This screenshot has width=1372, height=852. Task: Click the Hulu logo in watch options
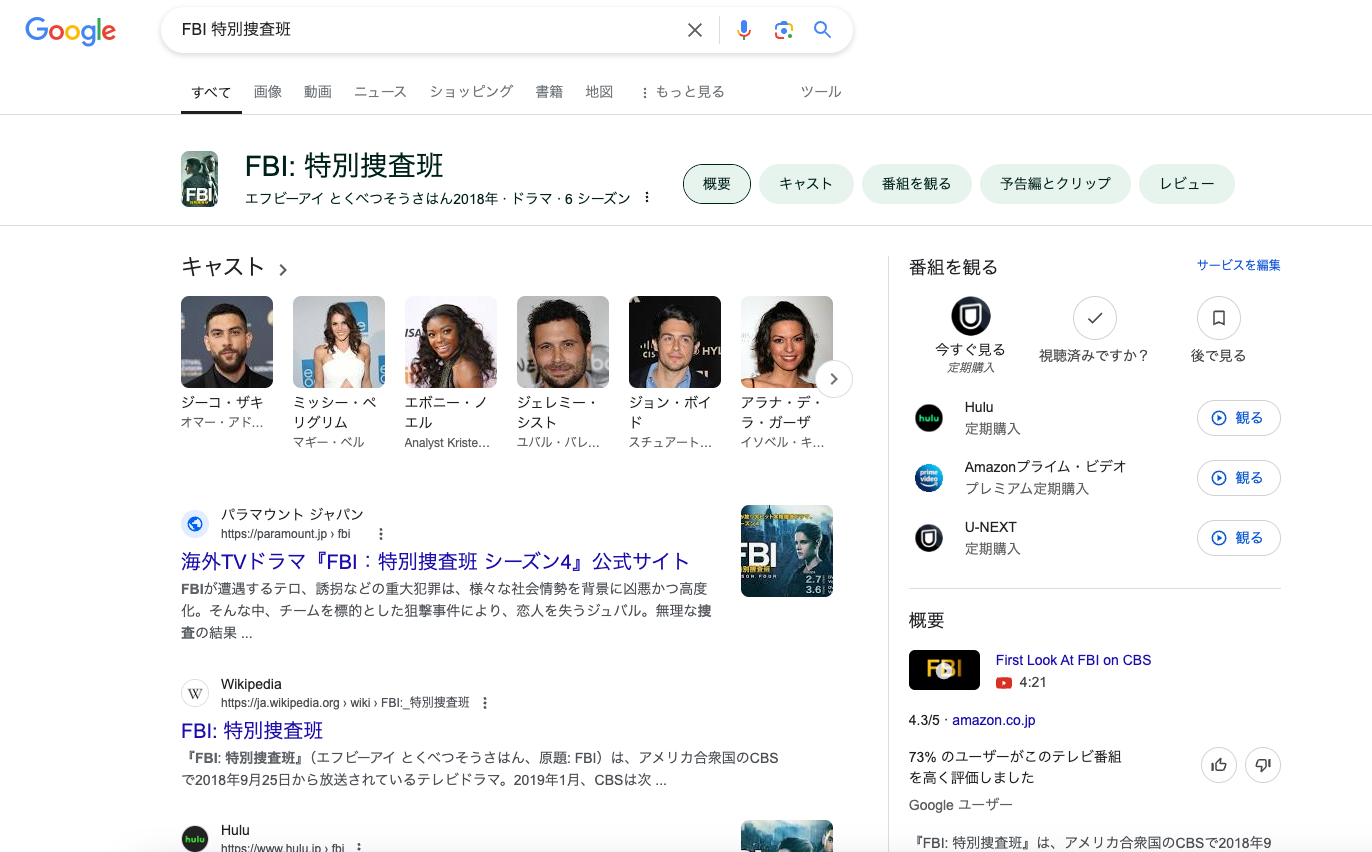point(929,418)
